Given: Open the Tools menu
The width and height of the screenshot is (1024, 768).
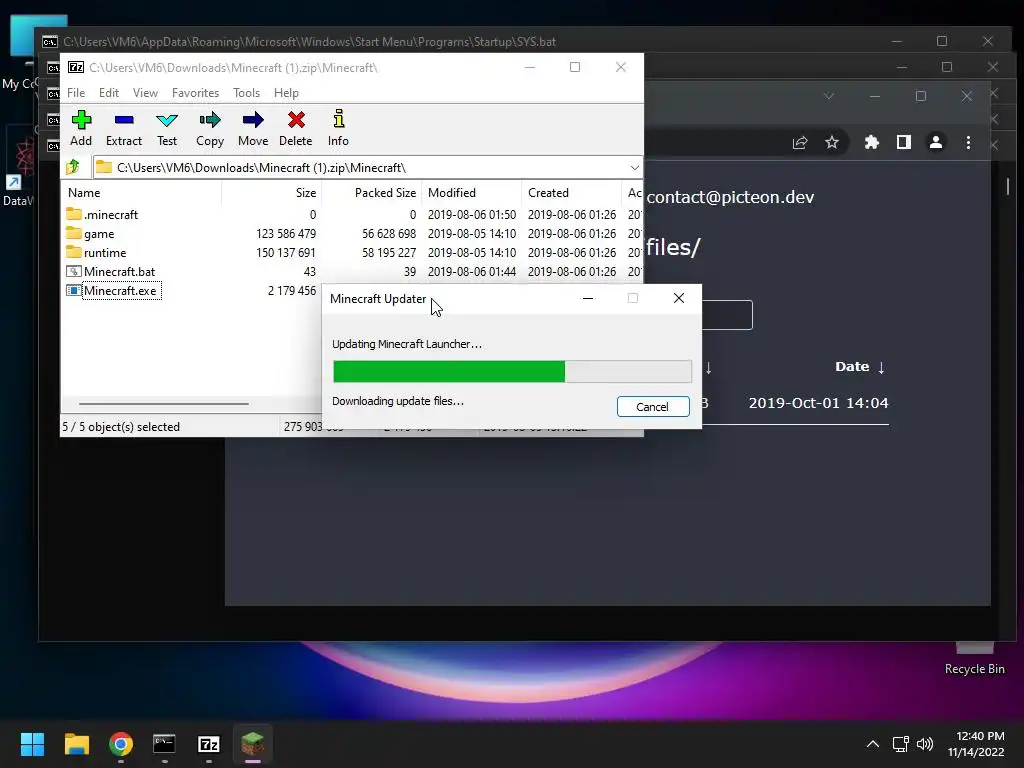Looking at the screenshot, I should [x=246, y=93].
